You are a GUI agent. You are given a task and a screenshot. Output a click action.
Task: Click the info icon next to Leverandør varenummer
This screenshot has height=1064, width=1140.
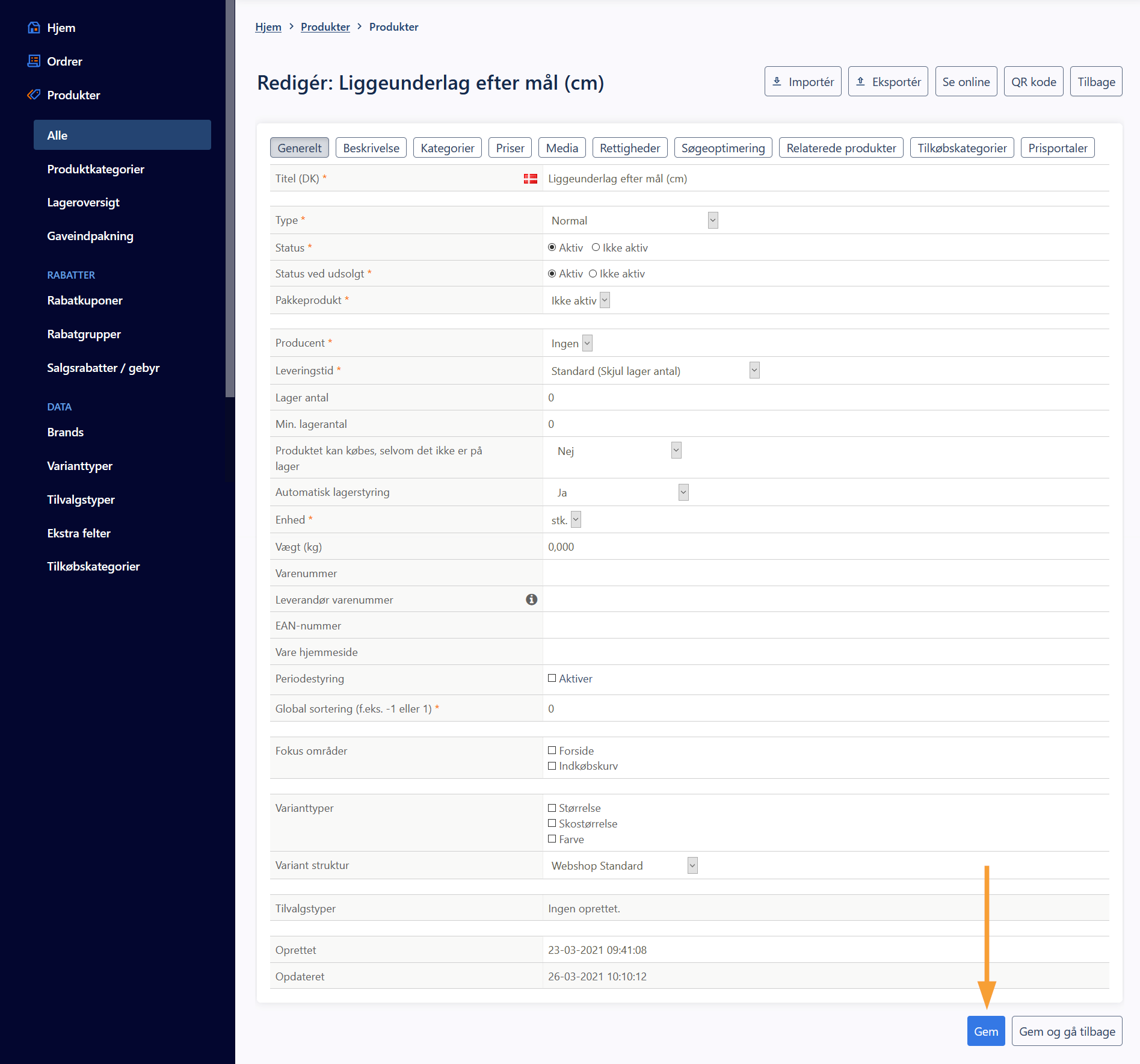[531, 599]
